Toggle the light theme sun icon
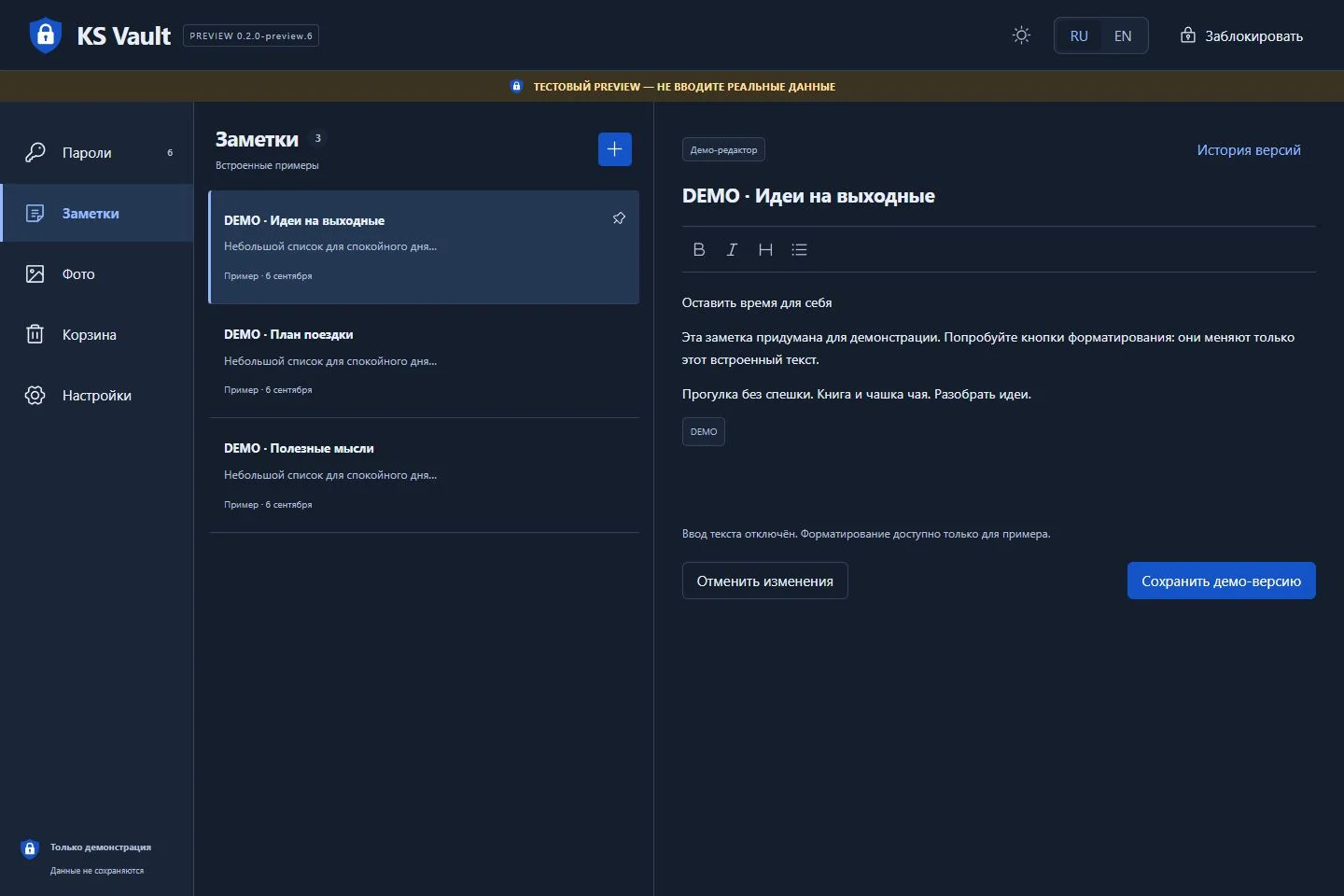This screenshot has height=896, width=1344. pos(1021,35)
